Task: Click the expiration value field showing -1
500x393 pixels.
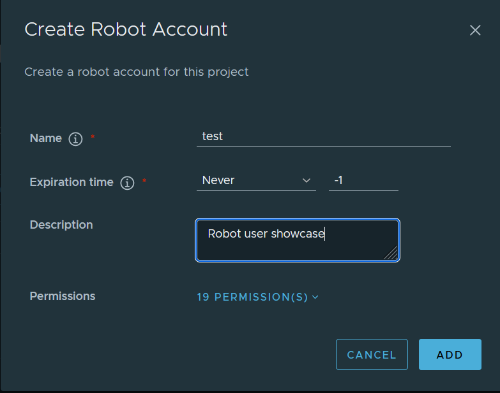Action: (363, 180)
